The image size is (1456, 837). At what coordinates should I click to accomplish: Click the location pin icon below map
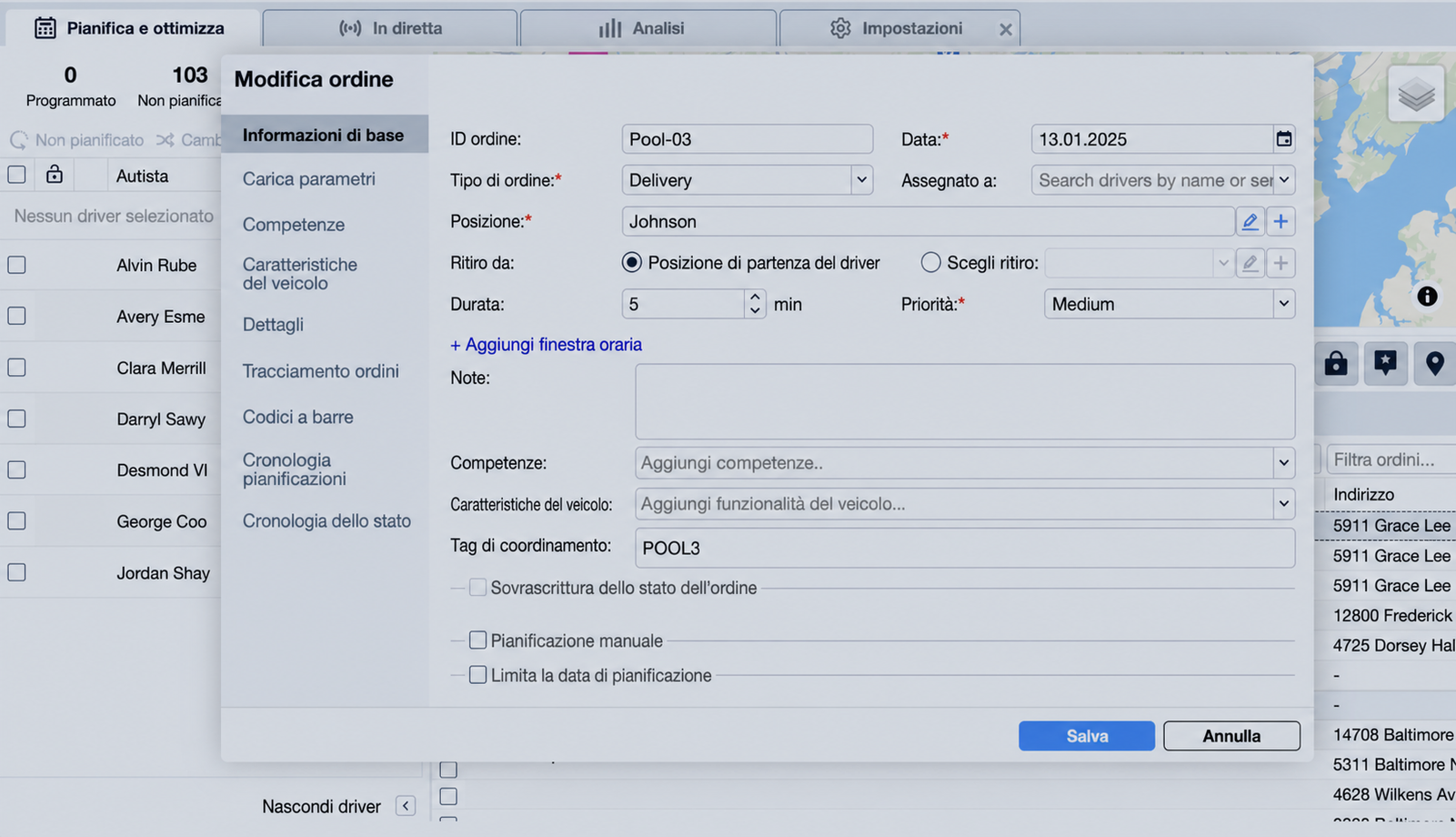point(1434,364)
